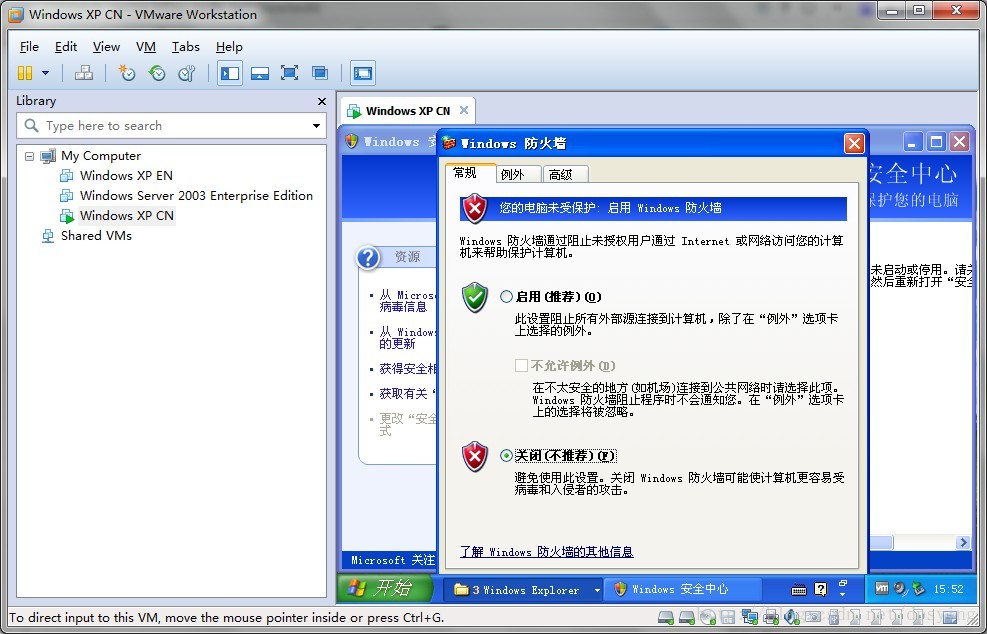Select Windows XP CN in library tree
Image resolution: width=987 pixels, height=634 pixels.
point(126,216)
